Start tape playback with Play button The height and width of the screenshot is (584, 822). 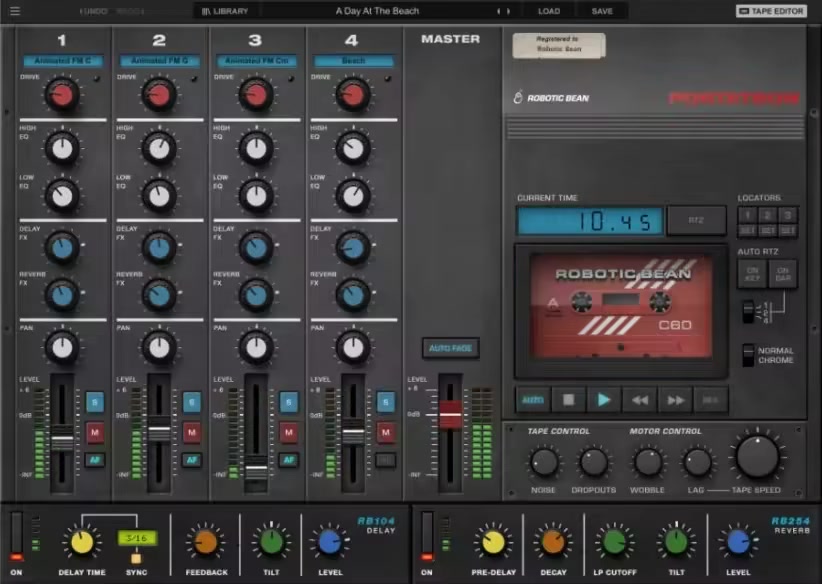[604, 400]
